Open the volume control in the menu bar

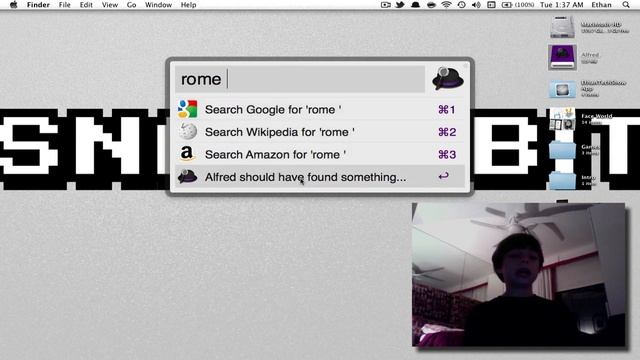pyautogui.click(x=476, y=5)
